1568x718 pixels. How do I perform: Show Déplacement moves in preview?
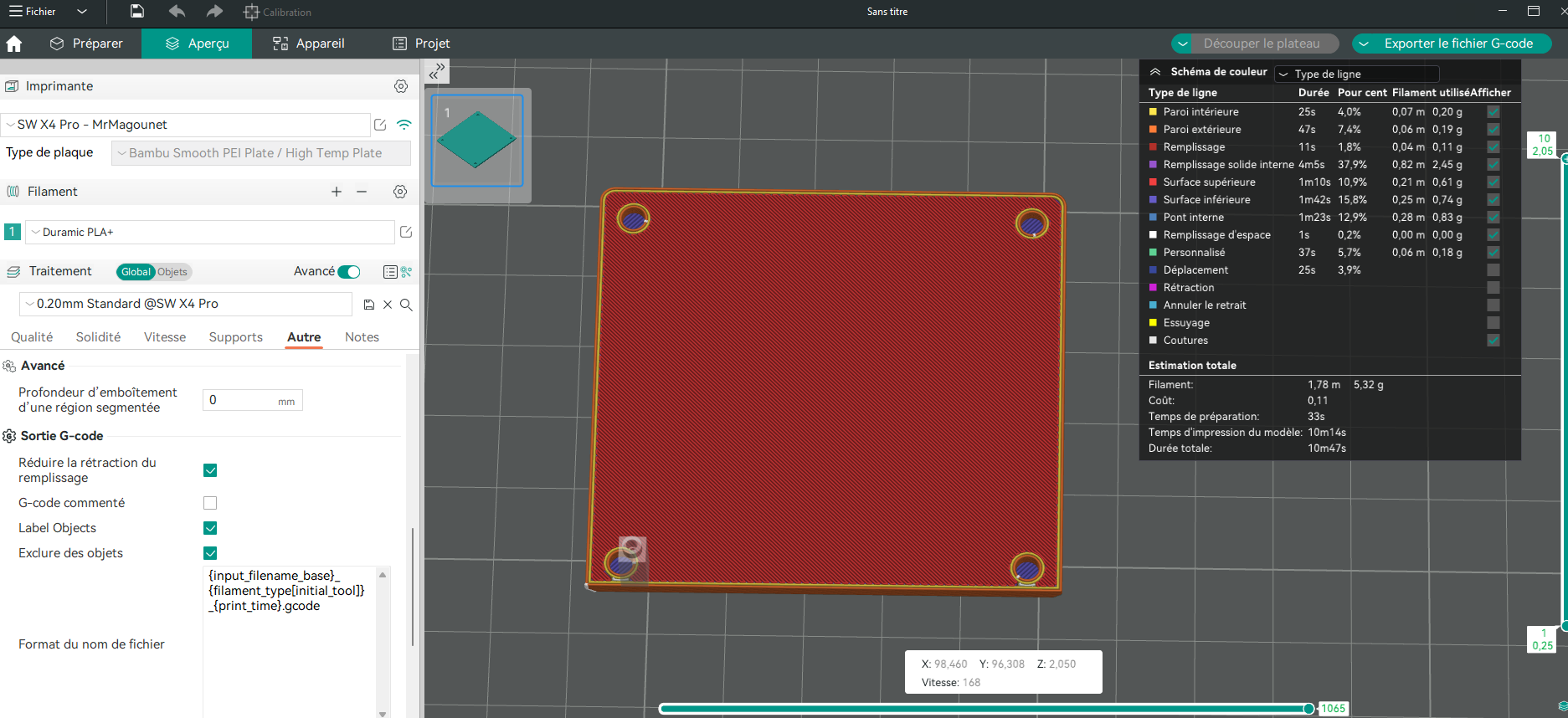coord(1493,270)
